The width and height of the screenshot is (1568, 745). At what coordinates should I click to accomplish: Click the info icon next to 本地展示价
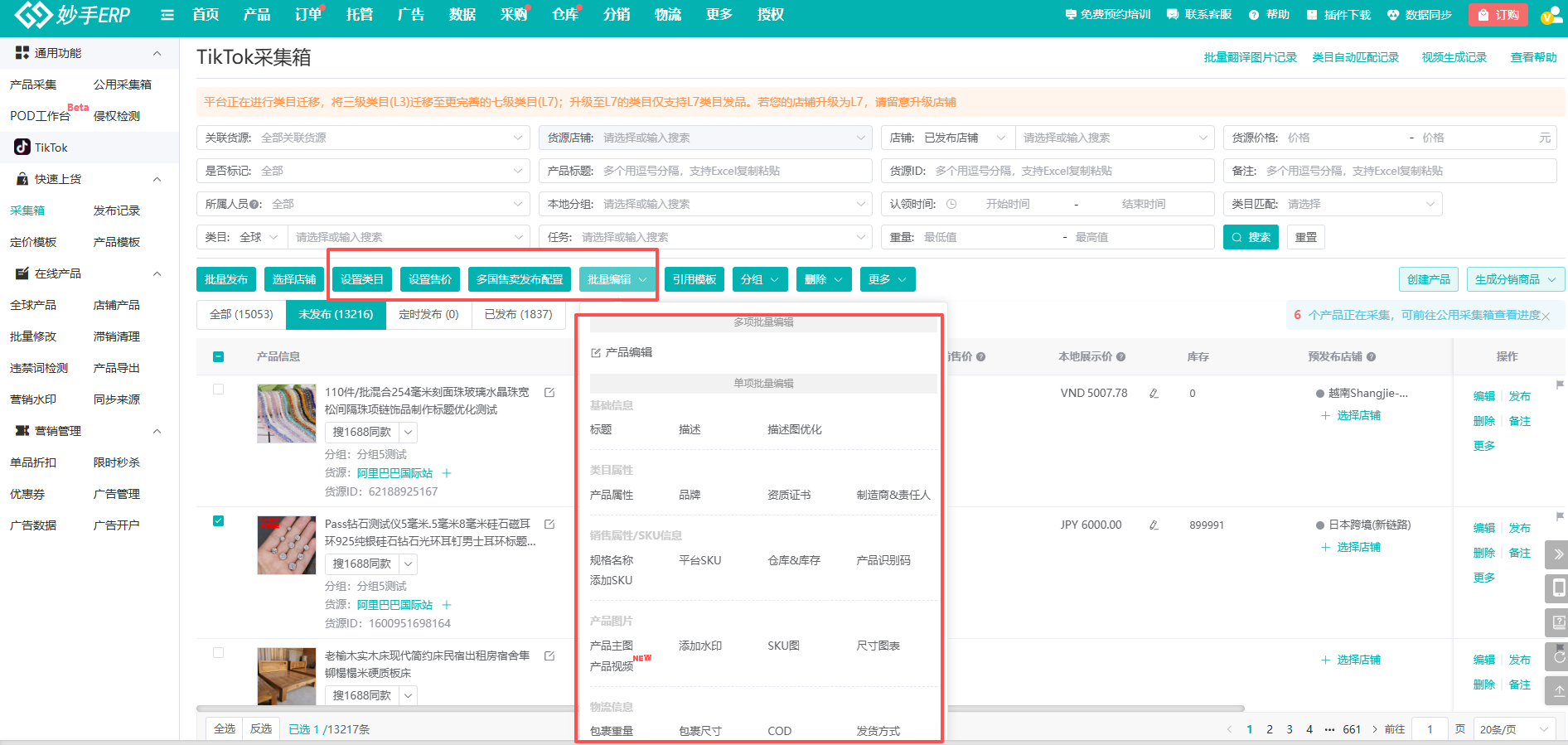[x=1121, y=357]
